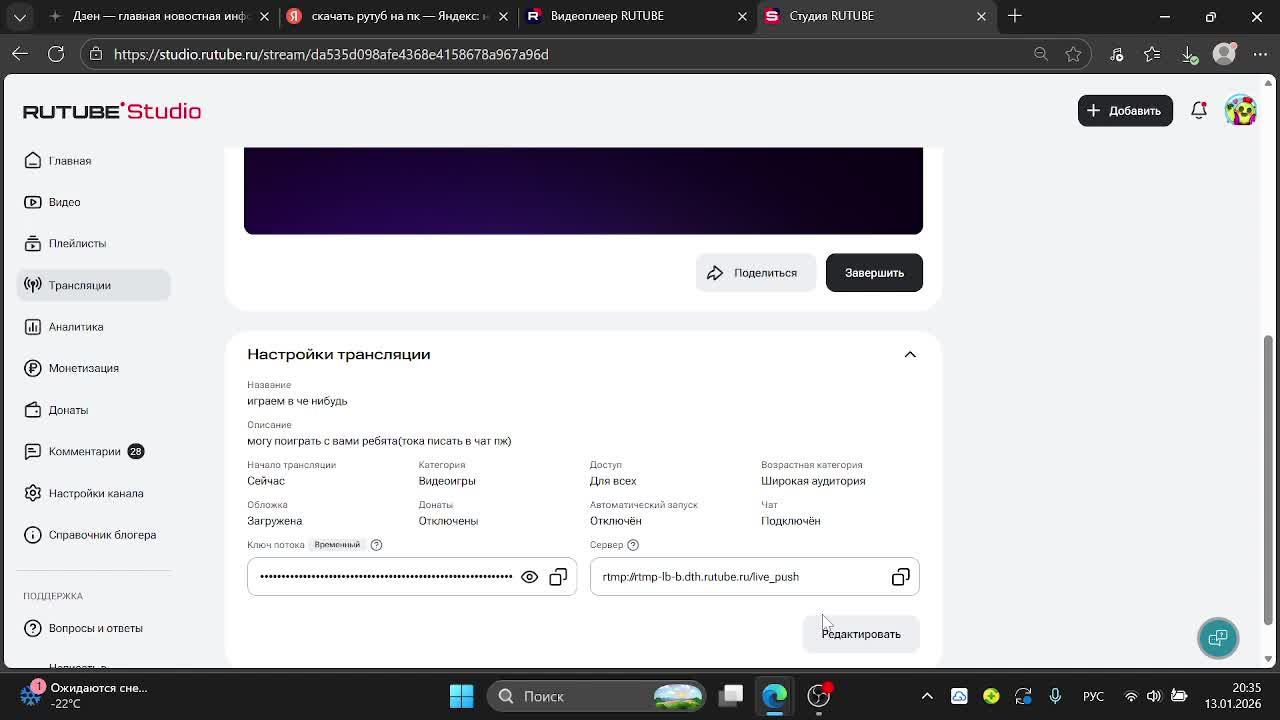The height and width of the screenshot is (720, 1280).
Task: Copy the RTMP server address
Action: pyautogui.click(x=900, y=577)
